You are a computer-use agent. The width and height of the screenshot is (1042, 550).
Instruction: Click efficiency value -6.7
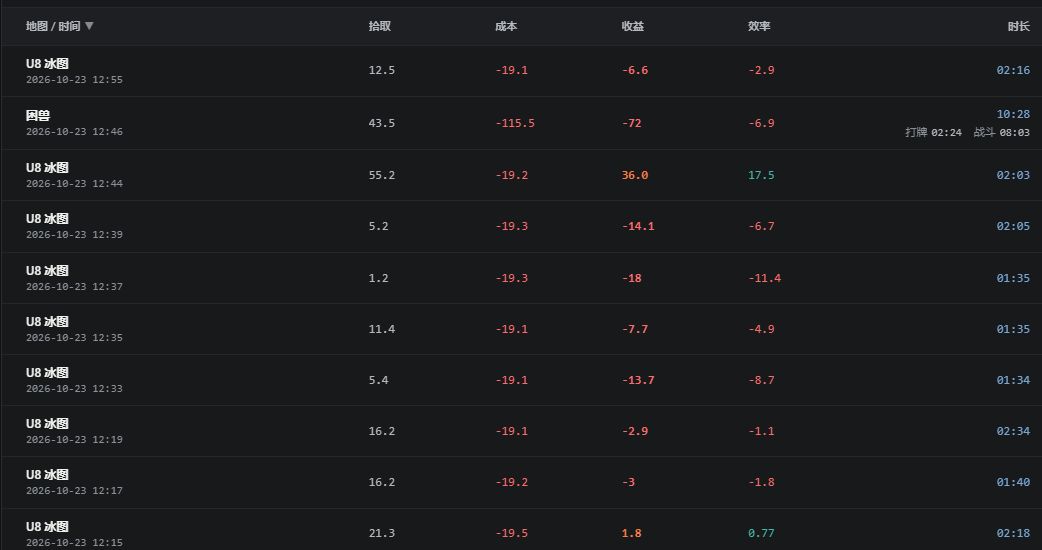(x=762, y=226)
